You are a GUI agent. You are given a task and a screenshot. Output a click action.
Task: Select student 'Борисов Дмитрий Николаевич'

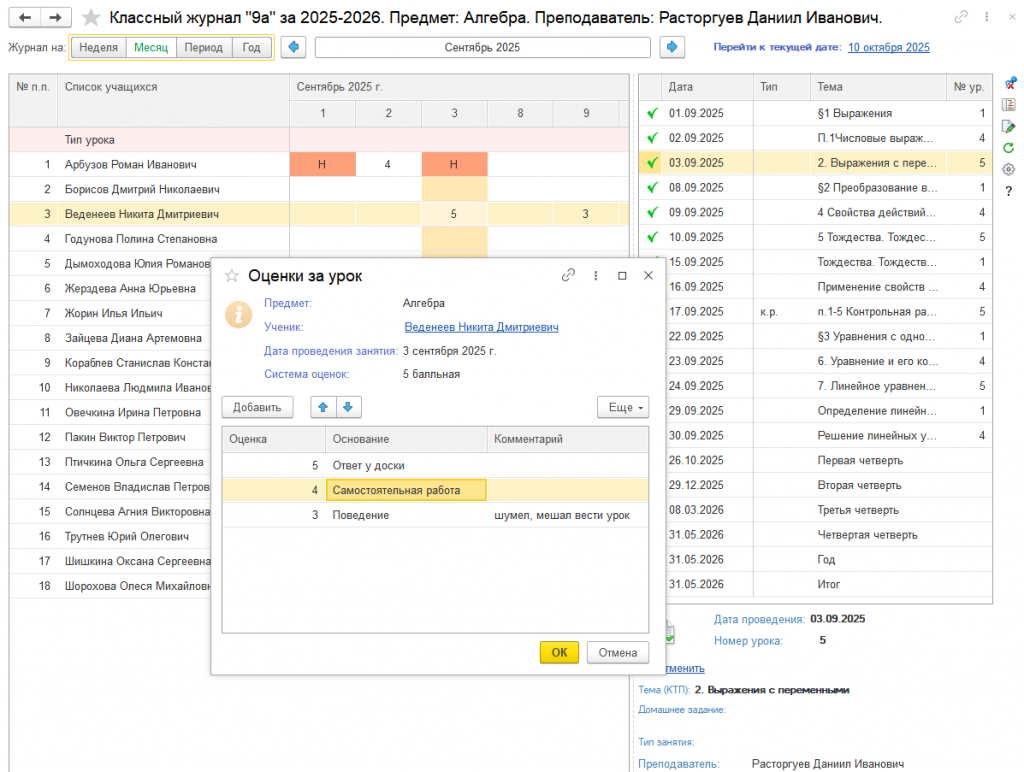[x=142, y=189]
